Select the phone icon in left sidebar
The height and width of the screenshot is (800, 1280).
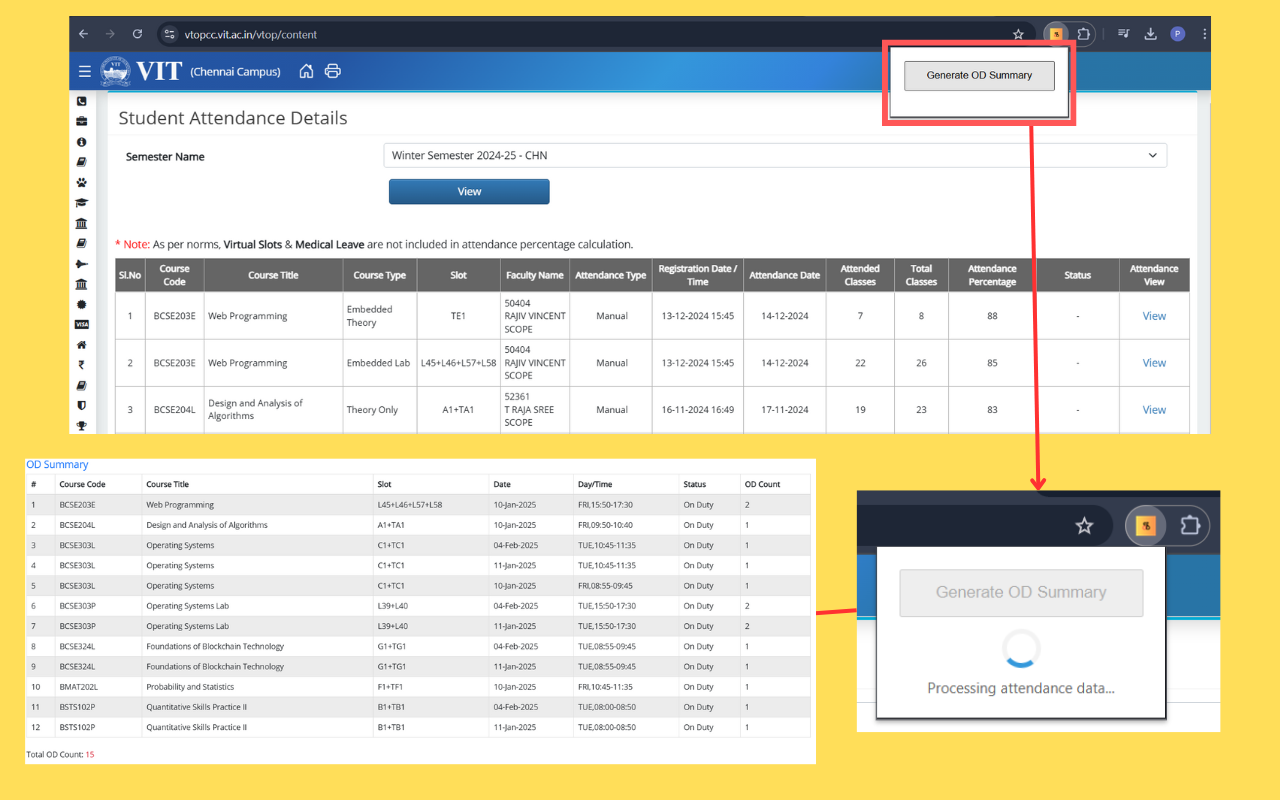(82, 101)
